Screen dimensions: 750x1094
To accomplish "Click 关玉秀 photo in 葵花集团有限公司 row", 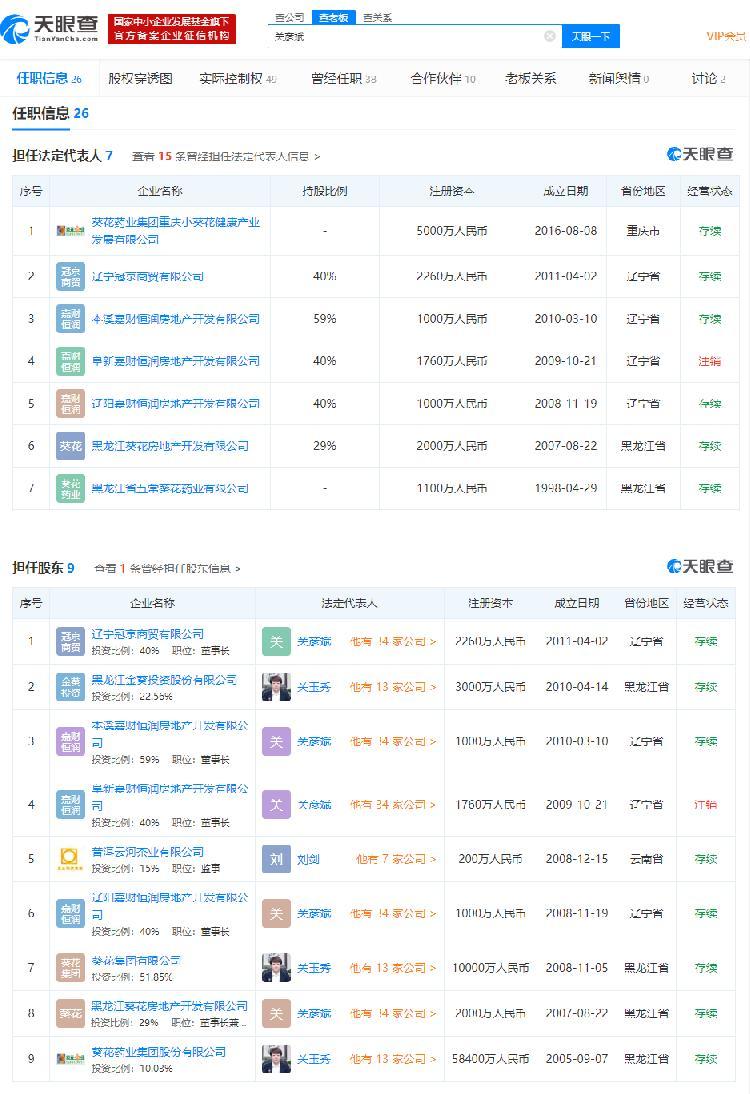I will [276, 968].
